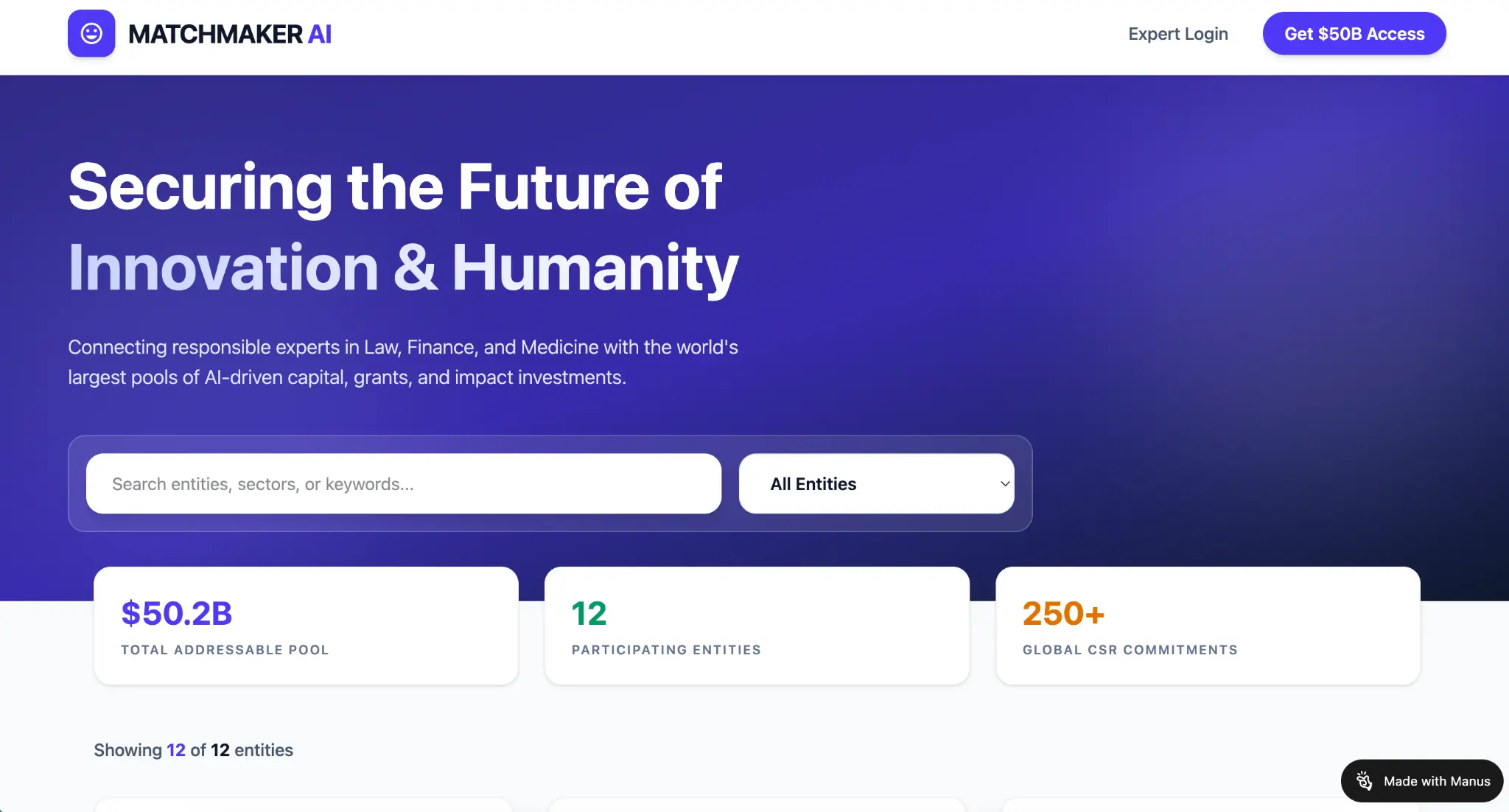Click the "Innovation & Humanity" heading line
Image resolution: width=1509 pixels, height=812 pixels.
pyautogui.click(x=403, y=268)
